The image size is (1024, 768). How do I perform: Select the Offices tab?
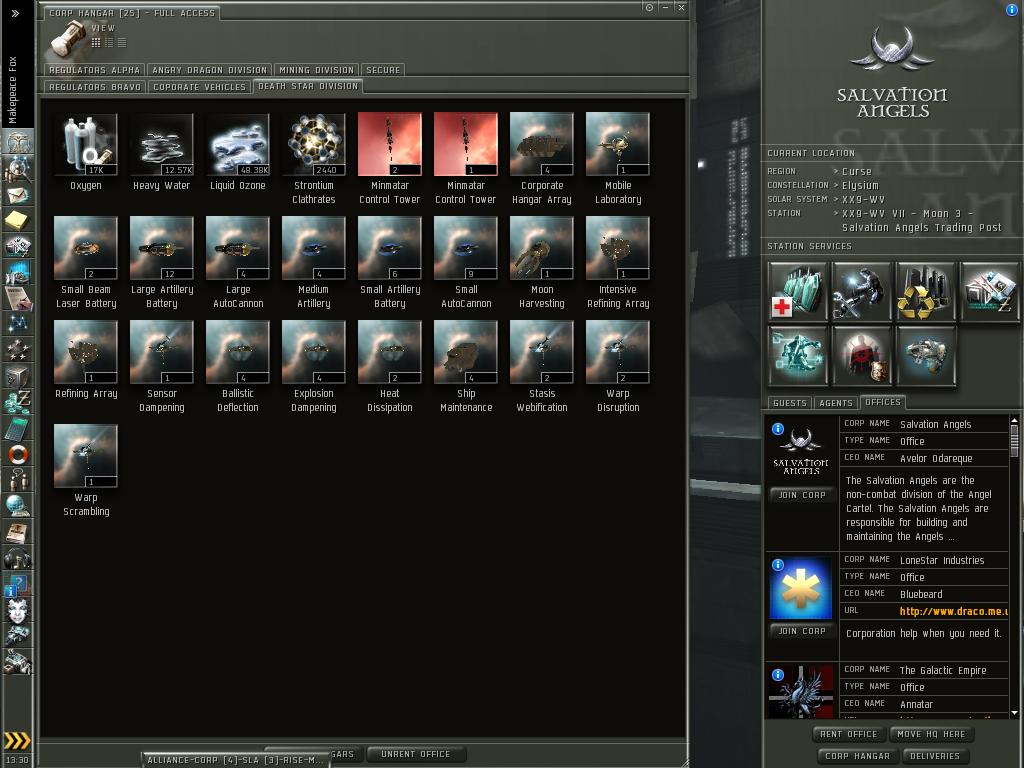tap(882, 402)
